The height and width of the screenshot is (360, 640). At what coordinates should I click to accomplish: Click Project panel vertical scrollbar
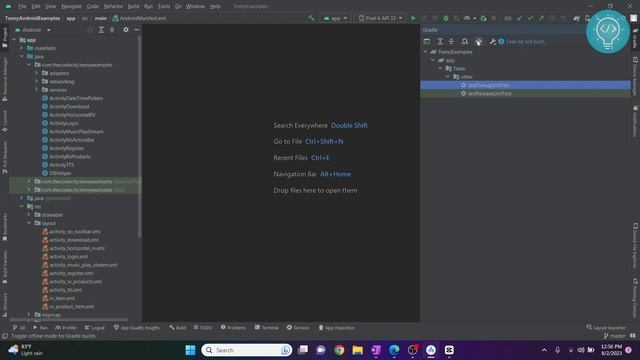tap(140, 137)
